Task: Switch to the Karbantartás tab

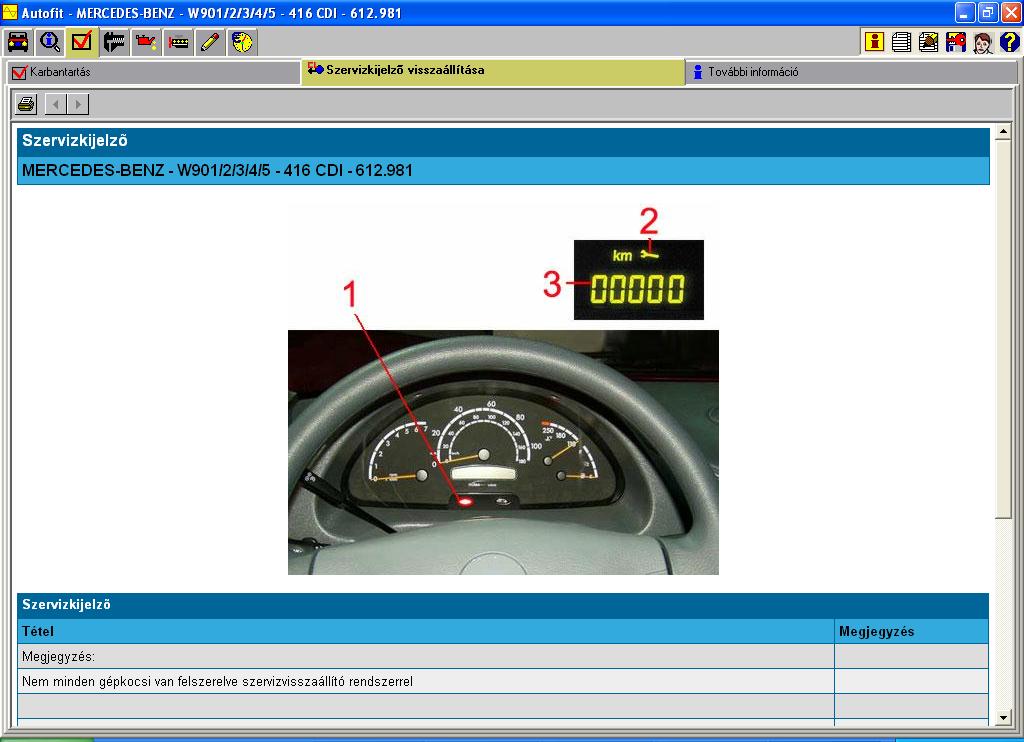Action: click(153, 72)
